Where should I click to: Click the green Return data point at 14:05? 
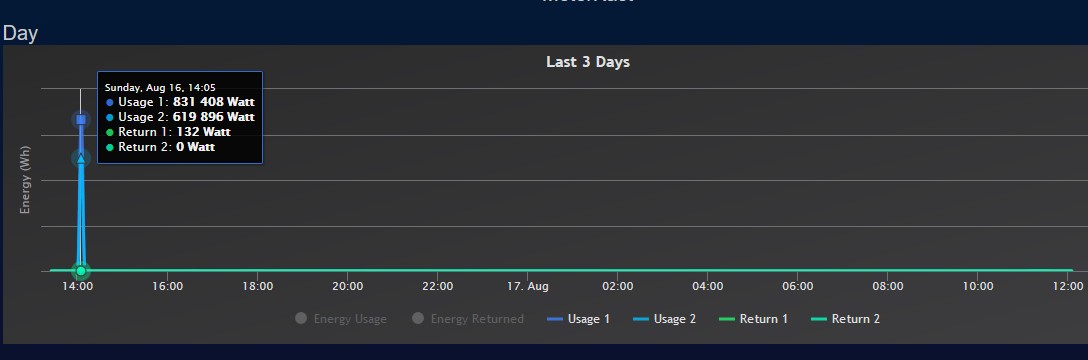click(x=81, y=271)
